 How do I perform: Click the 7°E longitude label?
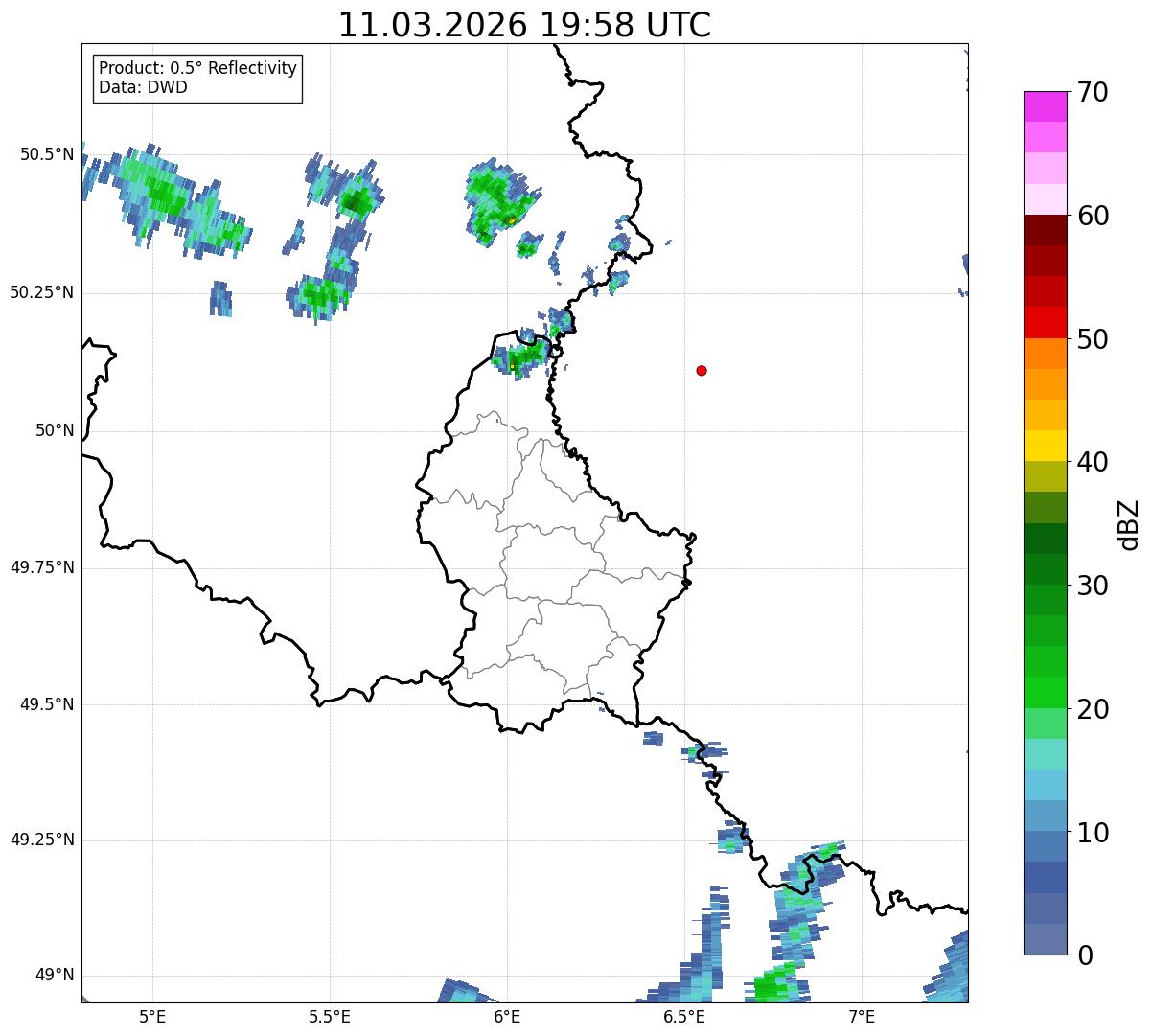862,1016
